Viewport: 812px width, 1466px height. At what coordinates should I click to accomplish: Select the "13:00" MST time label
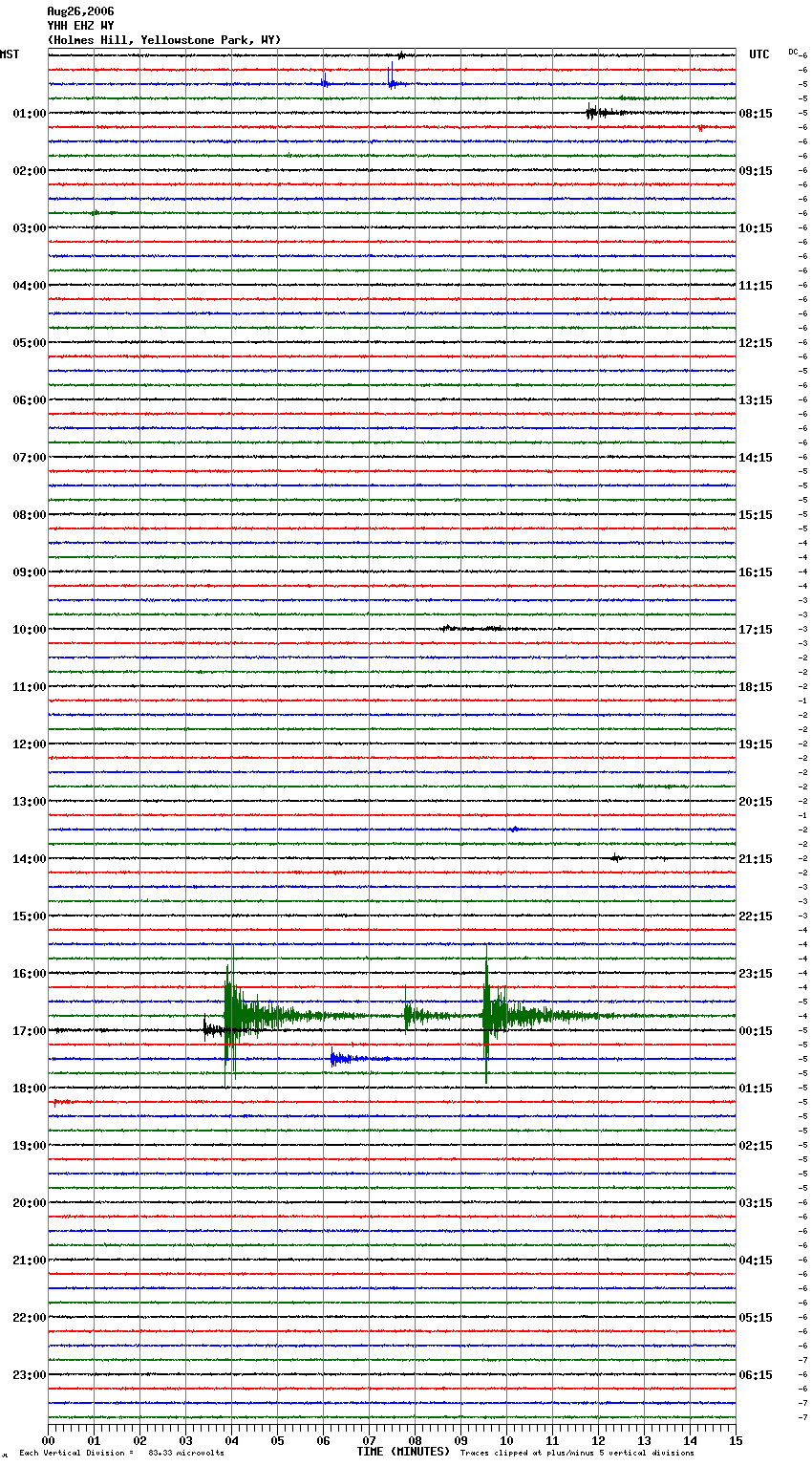click(30, 802)
